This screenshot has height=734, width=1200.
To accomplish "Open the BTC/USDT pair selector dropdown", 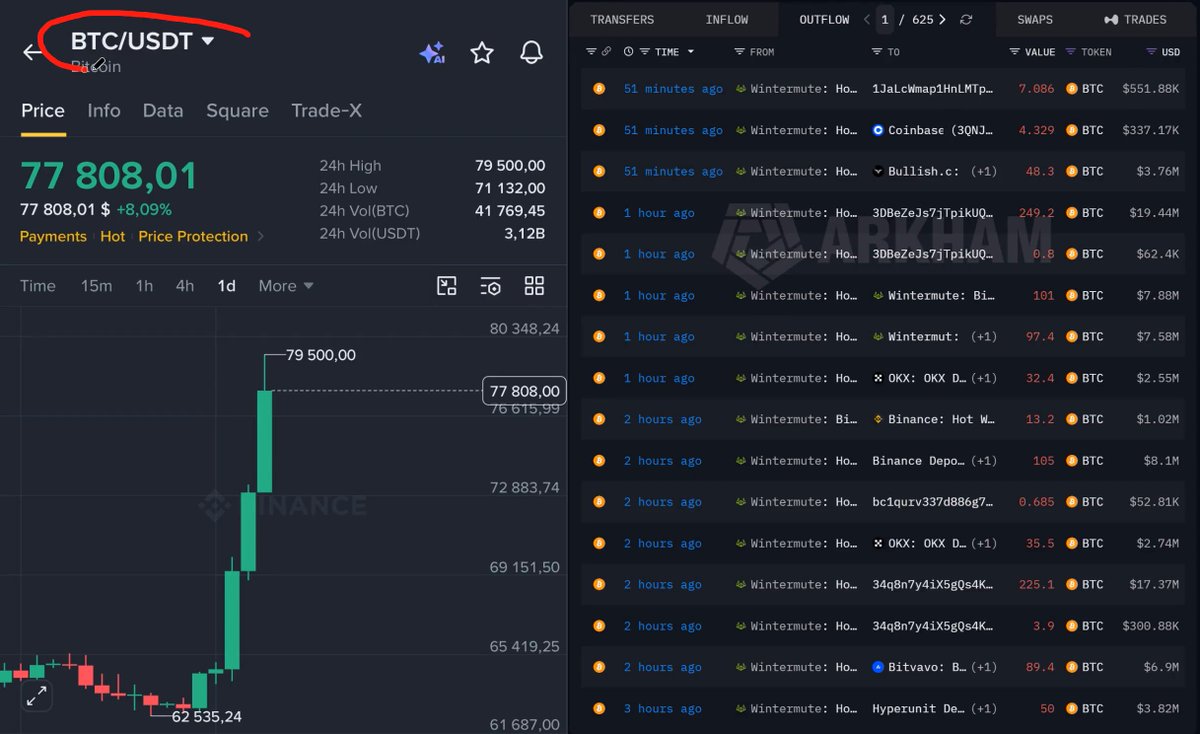I will (x=142, y=42).
